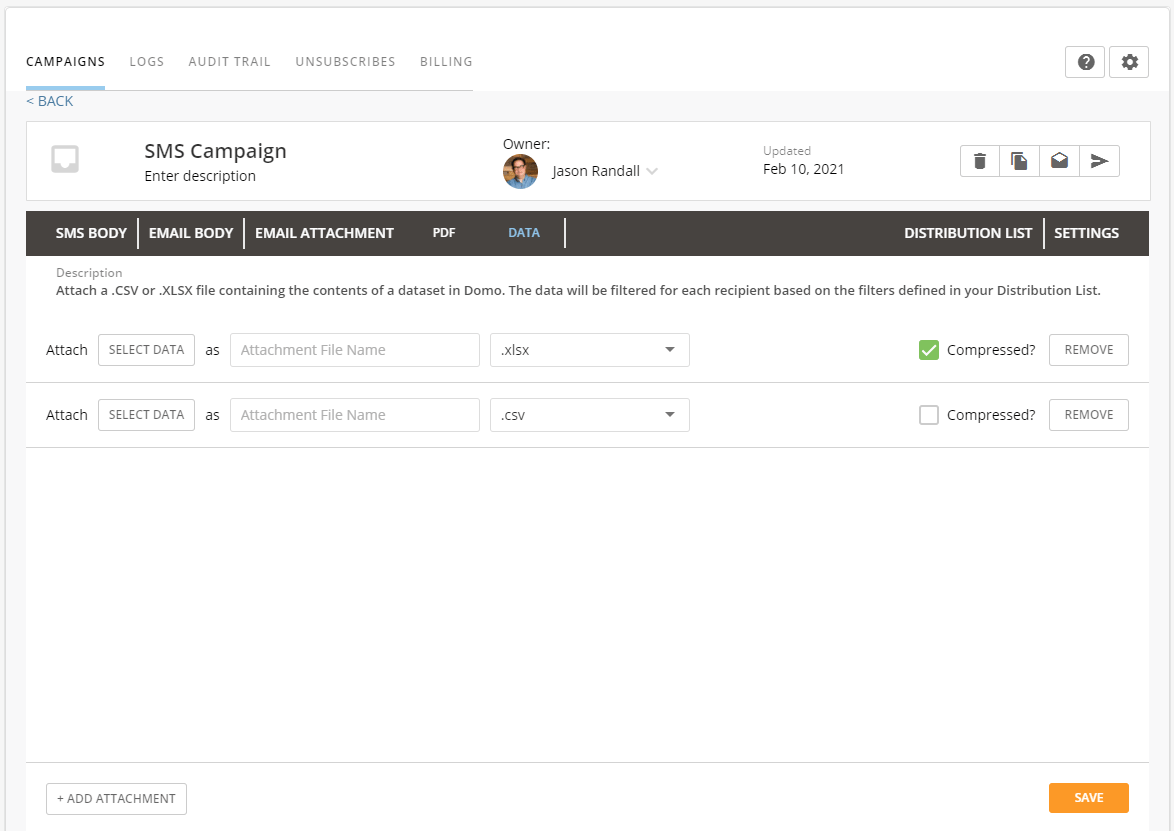Uncheck Compressed for the .xlsx attachment
Screen dimensions: 1174x831
tap(928, 350)
